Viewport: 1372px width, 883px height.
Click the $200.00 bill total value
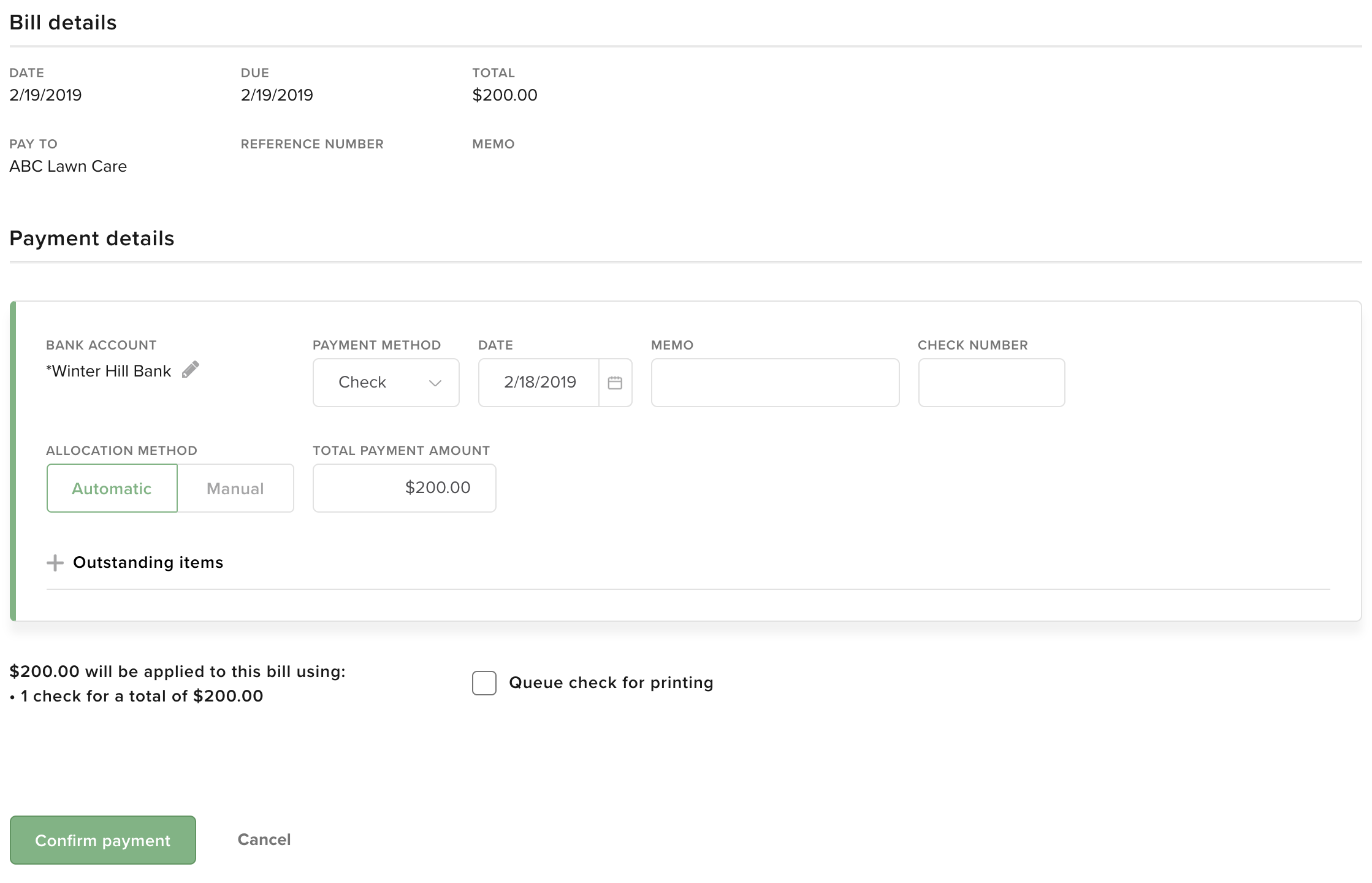pyautogui.click(x=505, y=95)
